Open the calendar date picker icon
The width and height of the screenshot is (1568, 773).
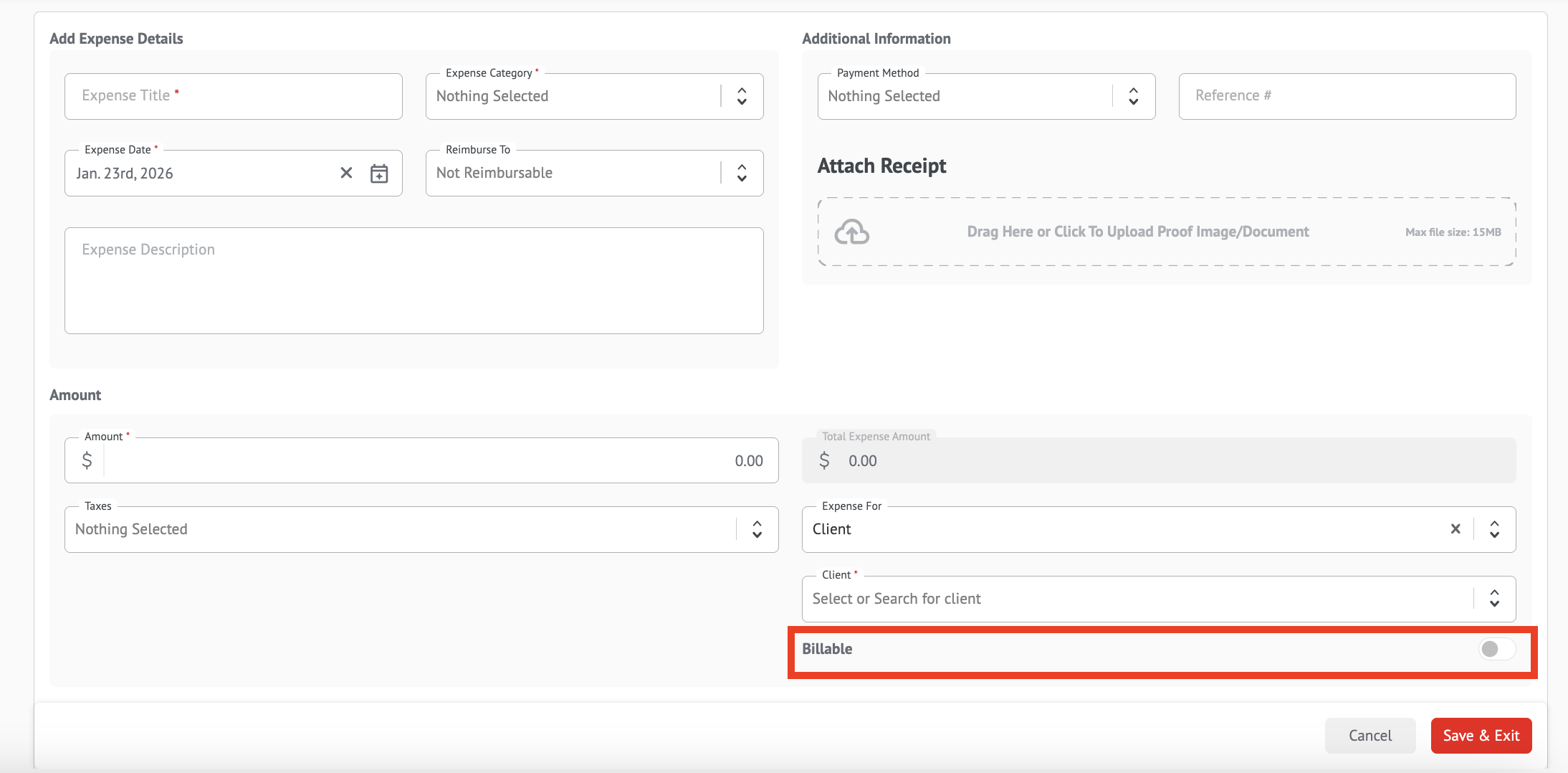(379, 174)
